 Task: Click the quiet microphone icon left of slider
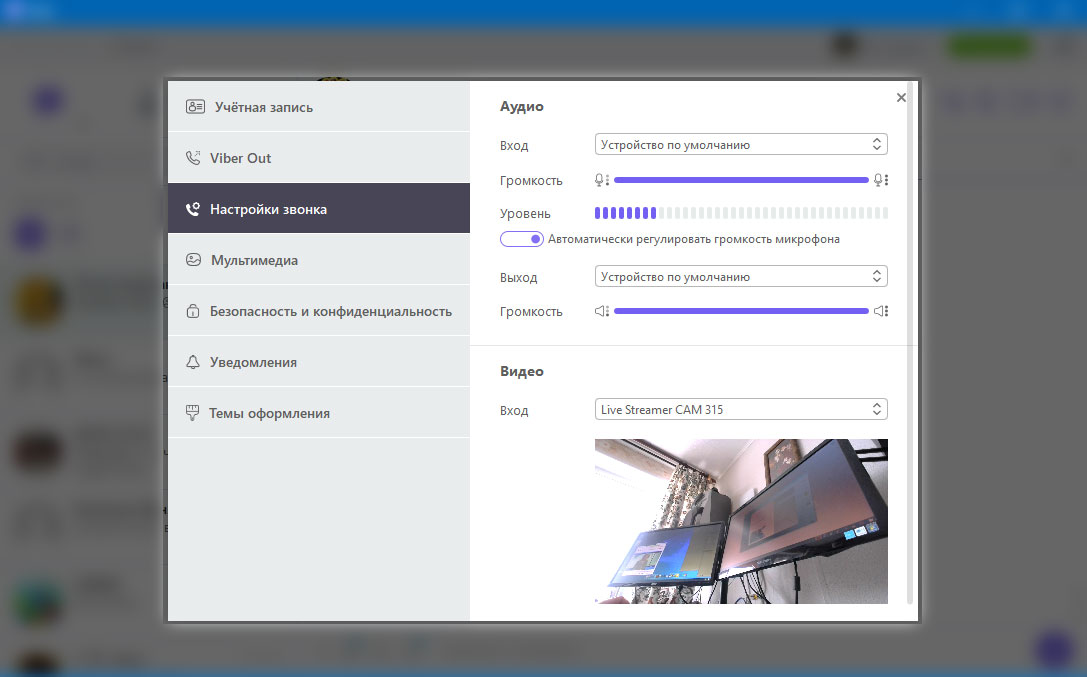(601, 180)
